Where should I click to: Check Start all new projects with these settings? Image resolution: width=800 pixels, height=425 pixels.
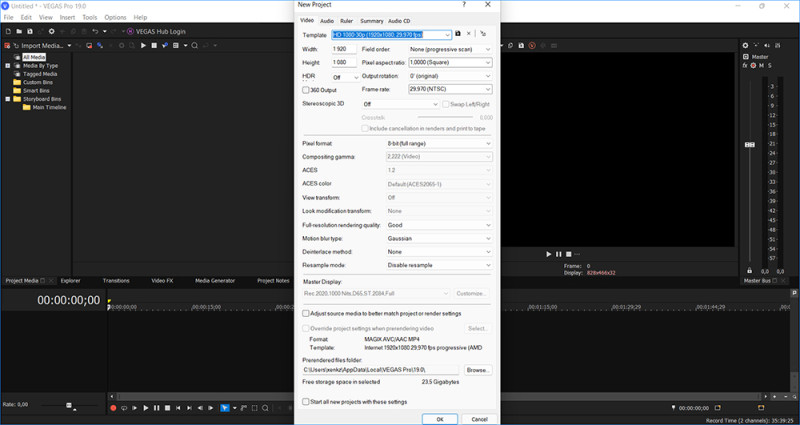[x=306, y=402]
